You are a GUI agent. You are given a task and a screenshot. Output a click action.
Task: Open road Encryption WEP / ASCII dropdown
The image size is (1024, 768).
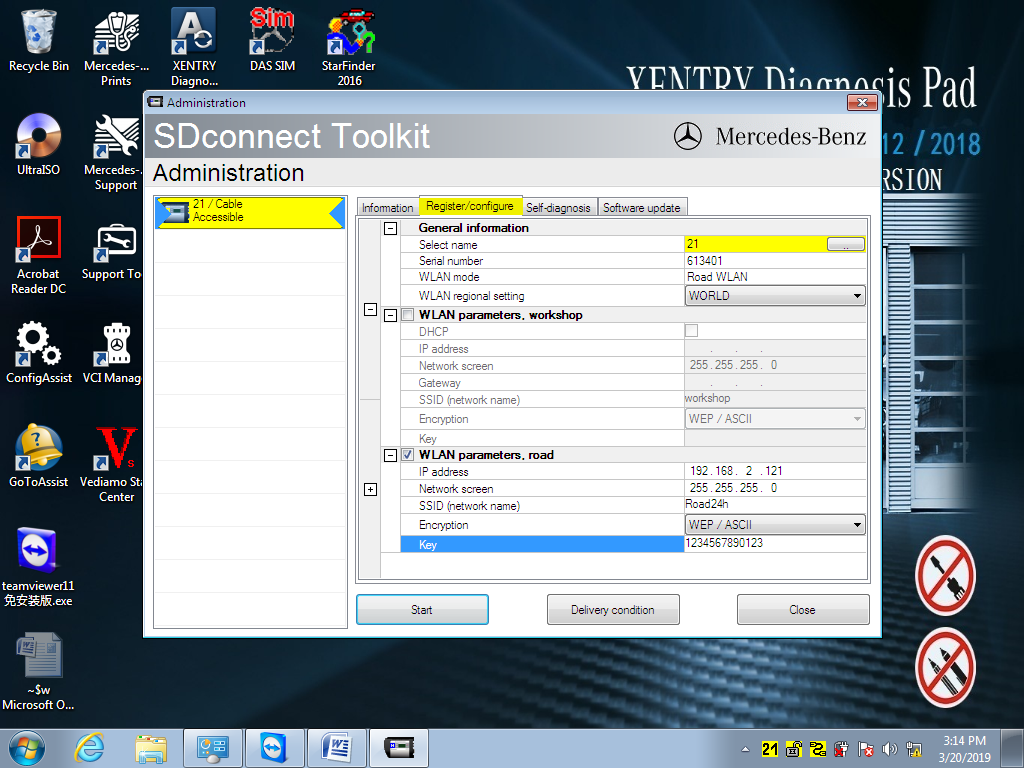tap(775, 525)
